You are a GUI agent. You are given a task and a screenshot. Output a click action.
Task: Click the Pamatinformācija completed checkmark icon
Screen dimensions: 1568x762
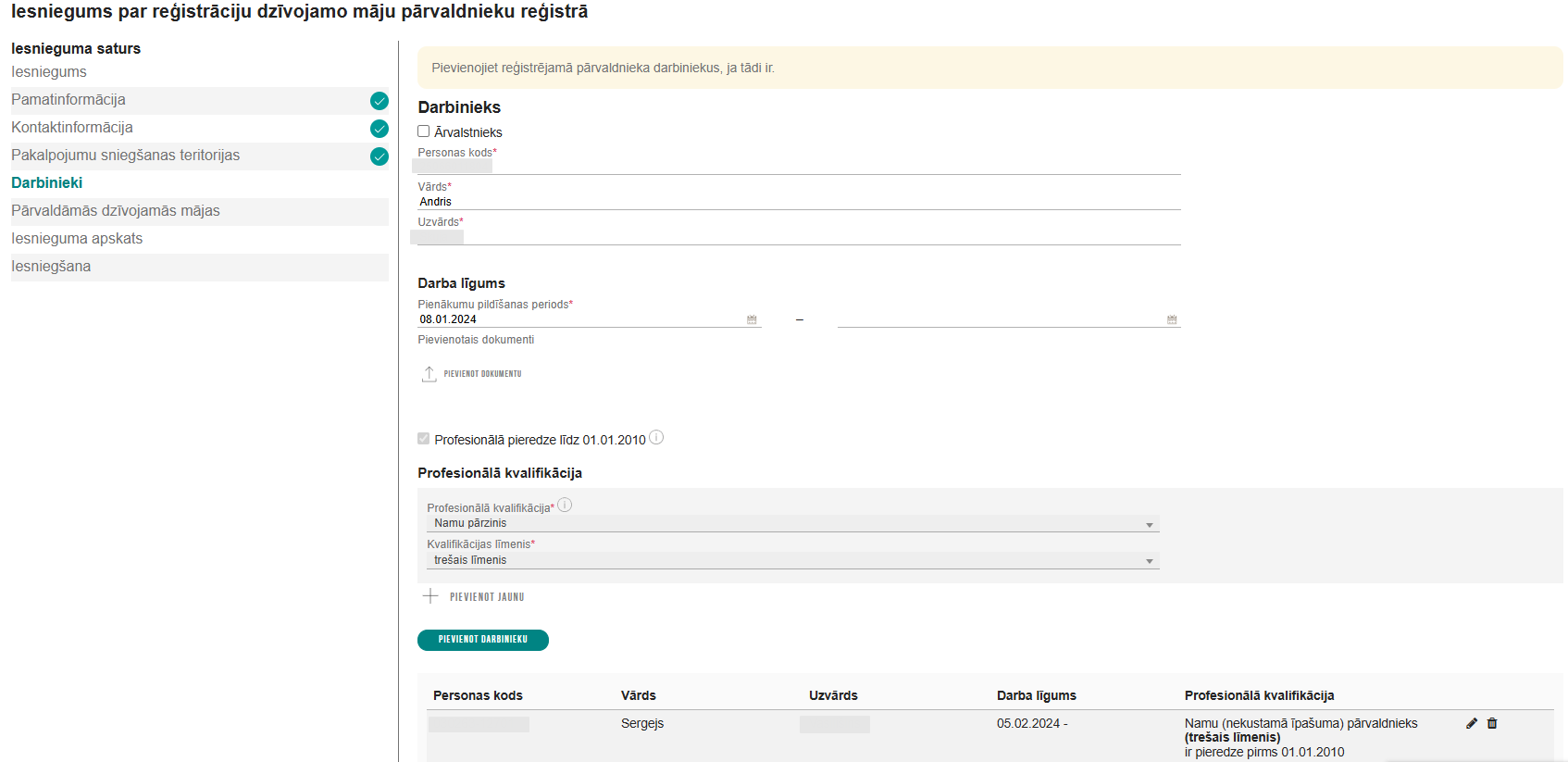coord(380,101)
